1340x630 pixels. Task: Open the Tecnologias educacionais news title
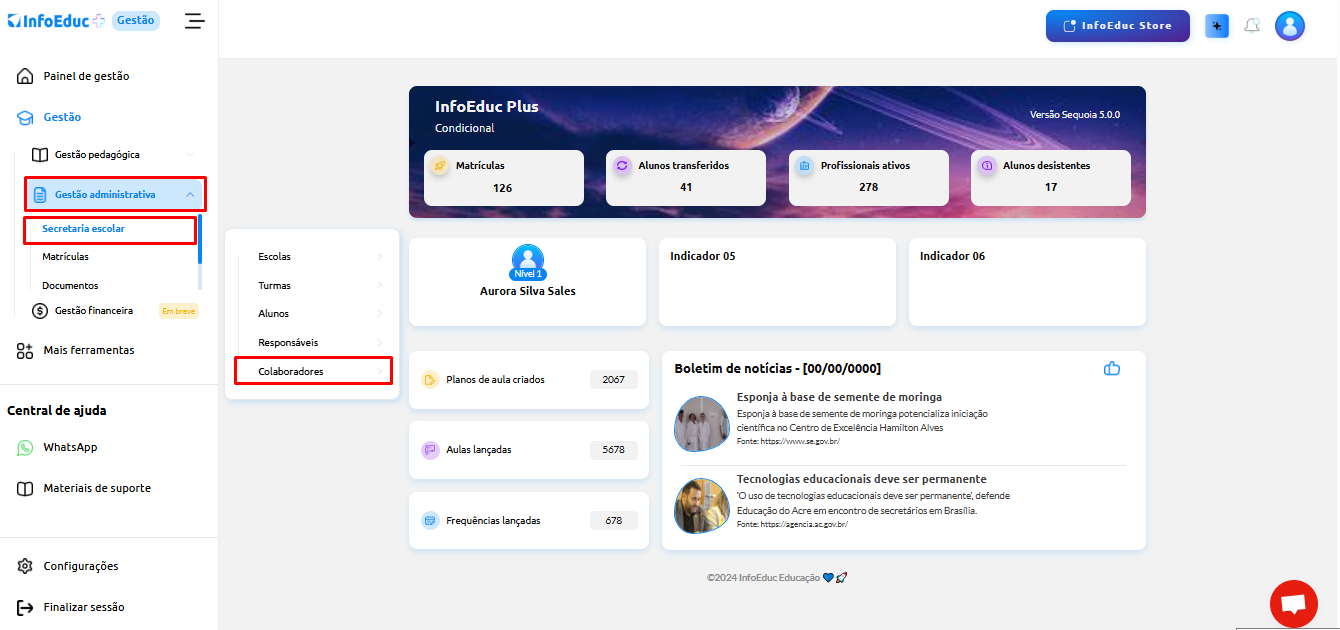[862, 479]
